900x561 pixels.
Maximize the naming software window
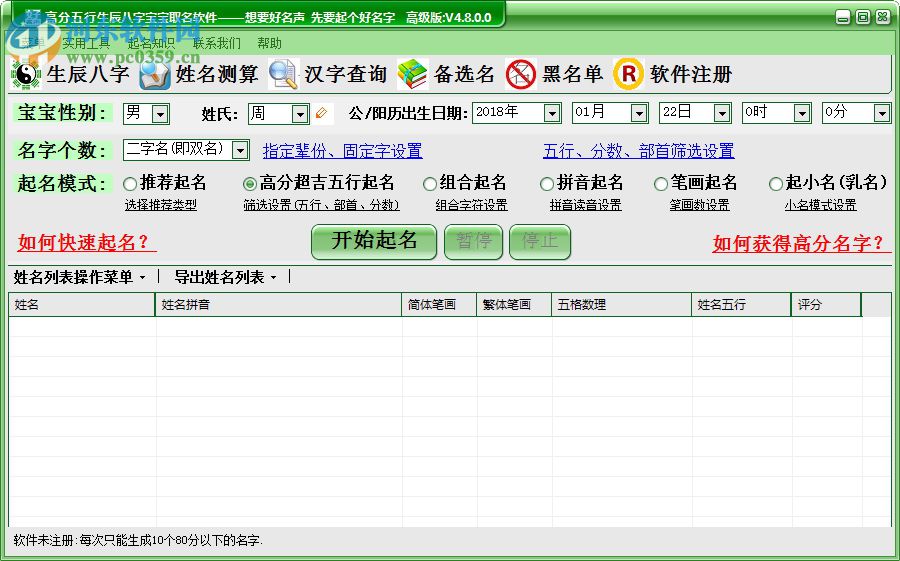(863, 17)
